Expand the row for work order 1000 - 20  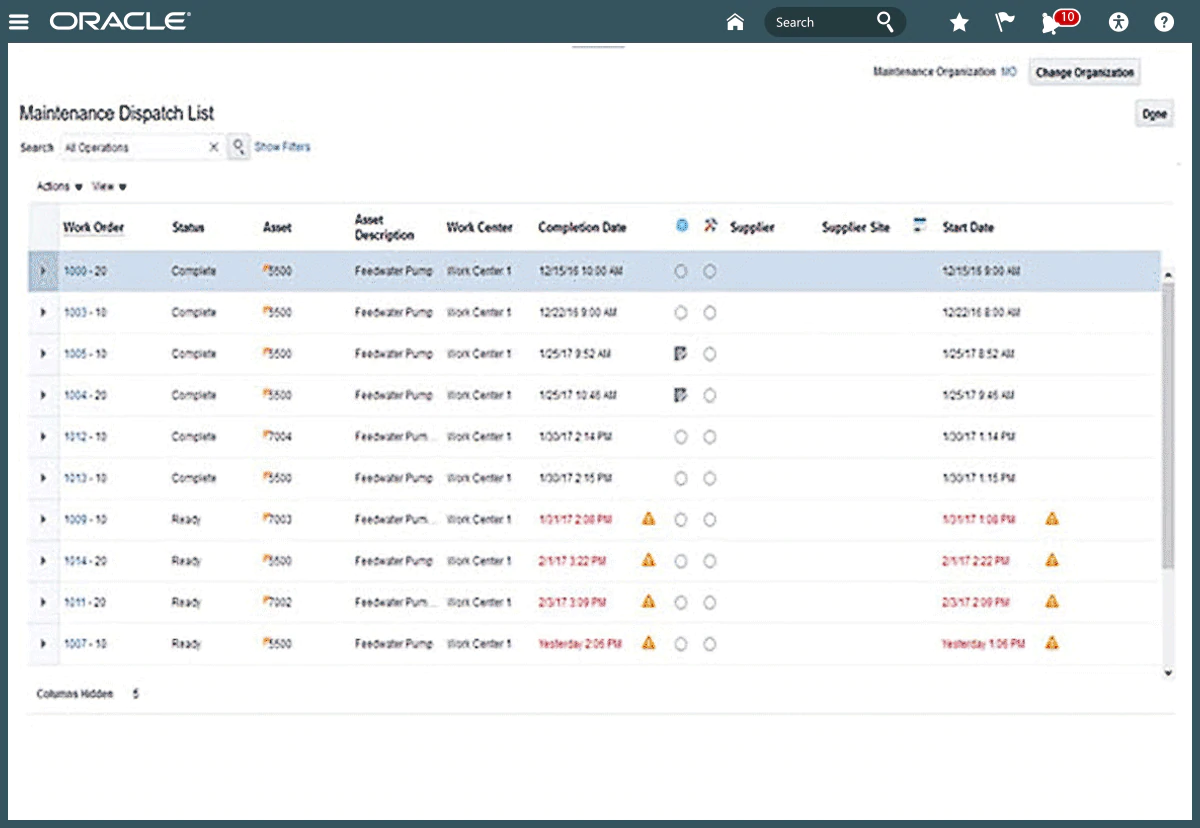coord(42,271)
